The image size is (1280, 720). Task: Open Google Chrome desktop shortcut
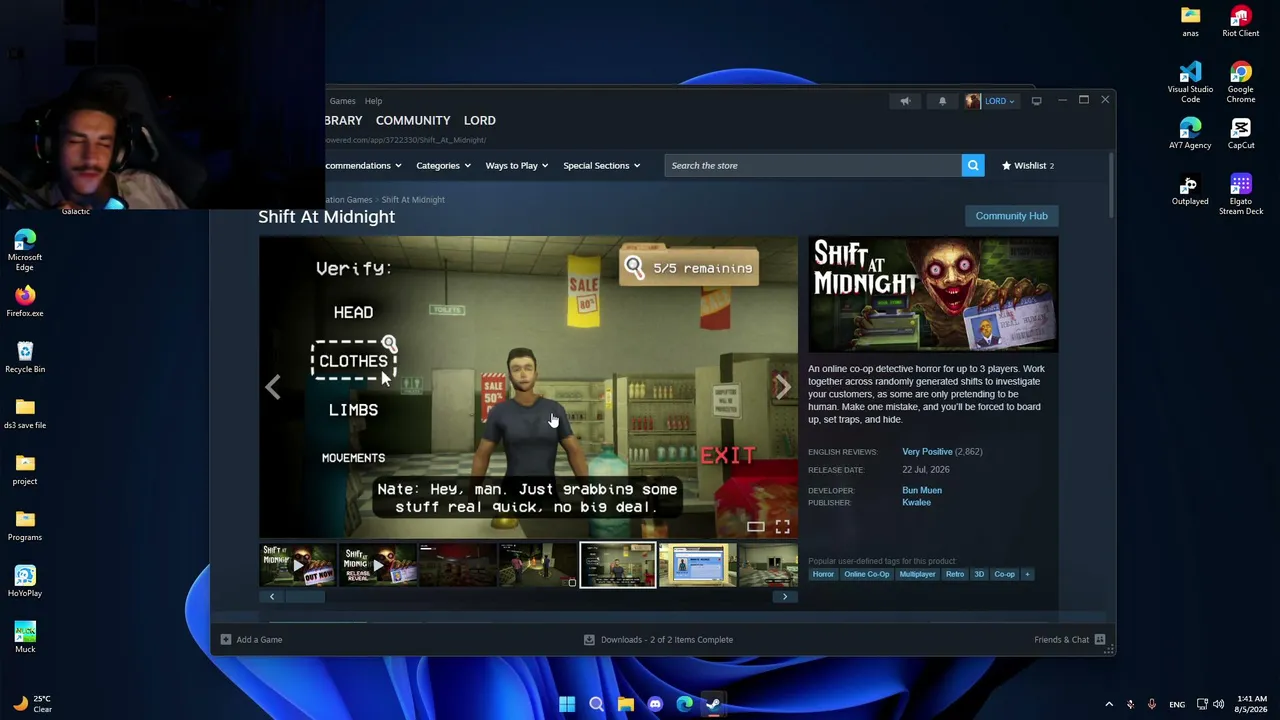[1241, 83]
